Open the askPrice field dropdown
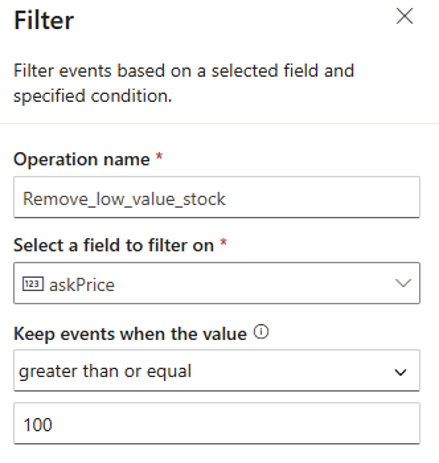Viewport: 439px width, 463px height. [217, 283]
